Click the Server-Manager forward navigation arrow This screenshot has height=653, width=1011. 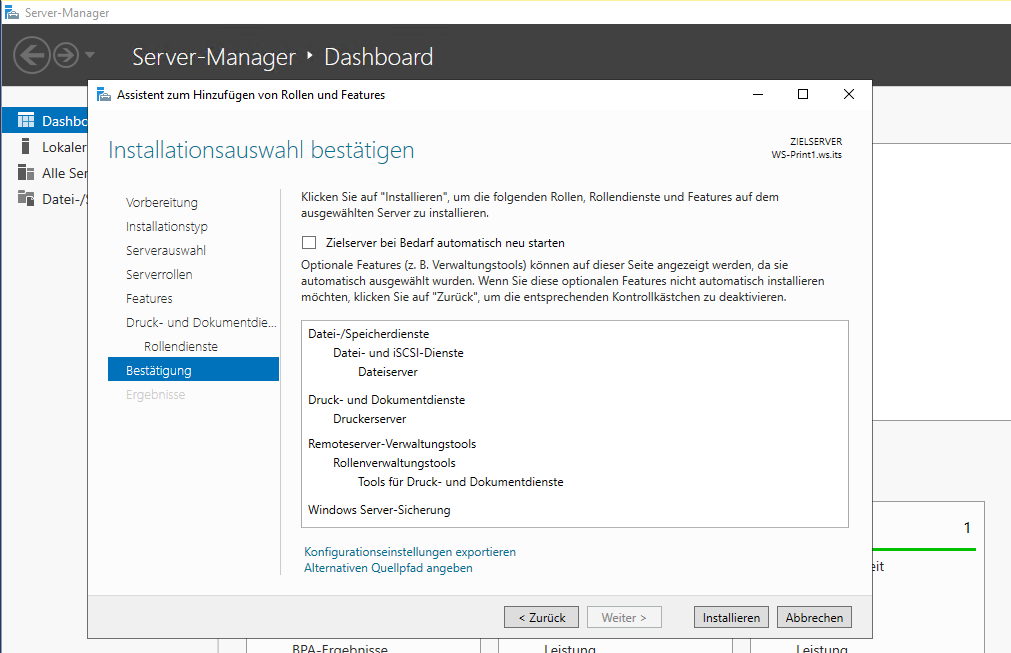click(66, 55)
